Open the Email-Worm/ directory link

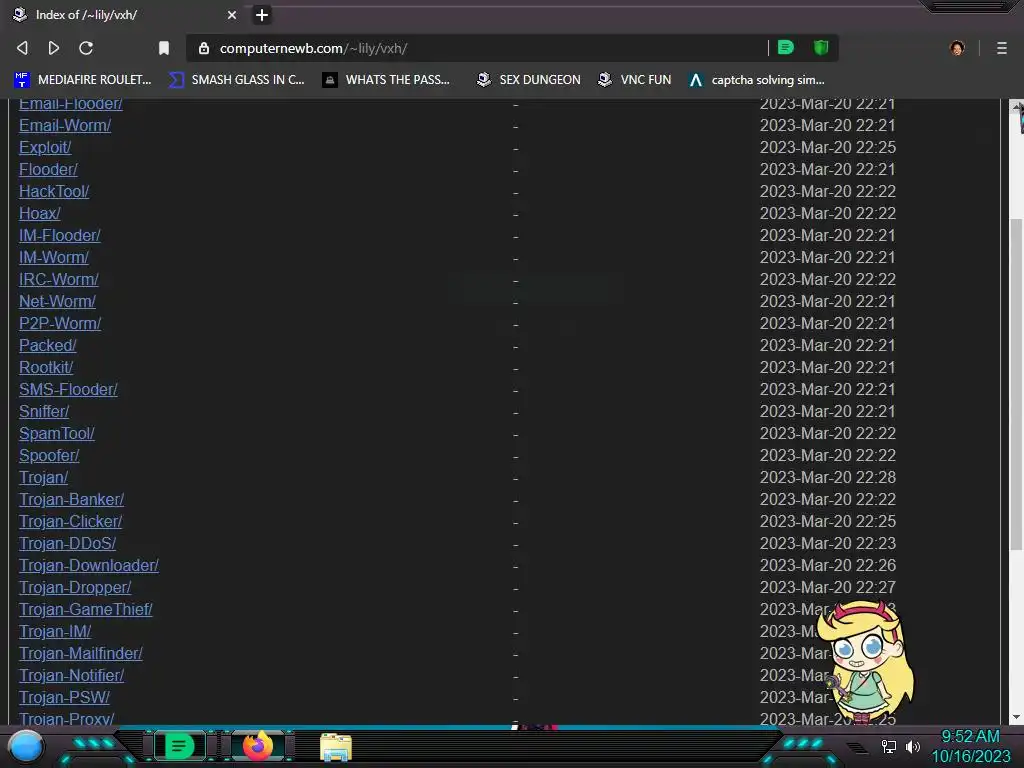[x=65, y=125]
